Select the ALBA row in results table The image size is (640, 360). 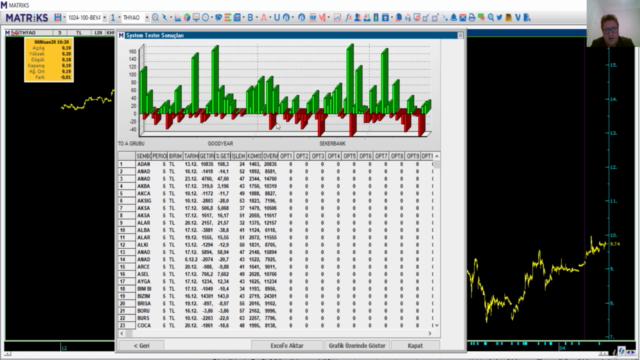[x=276, y=230]
